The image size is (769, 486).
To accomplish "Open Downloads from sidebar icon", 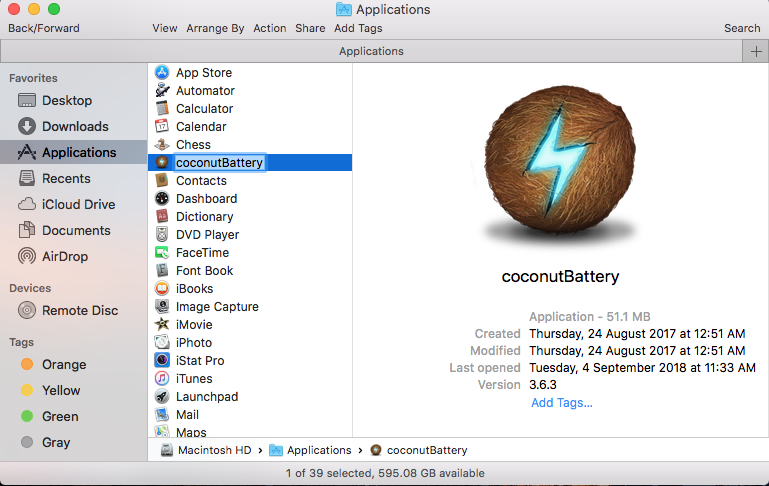I will coord(27,127).
